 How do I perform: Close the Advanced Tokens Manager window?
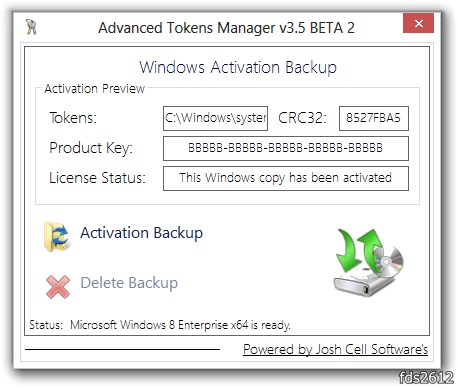click(418, 23)
